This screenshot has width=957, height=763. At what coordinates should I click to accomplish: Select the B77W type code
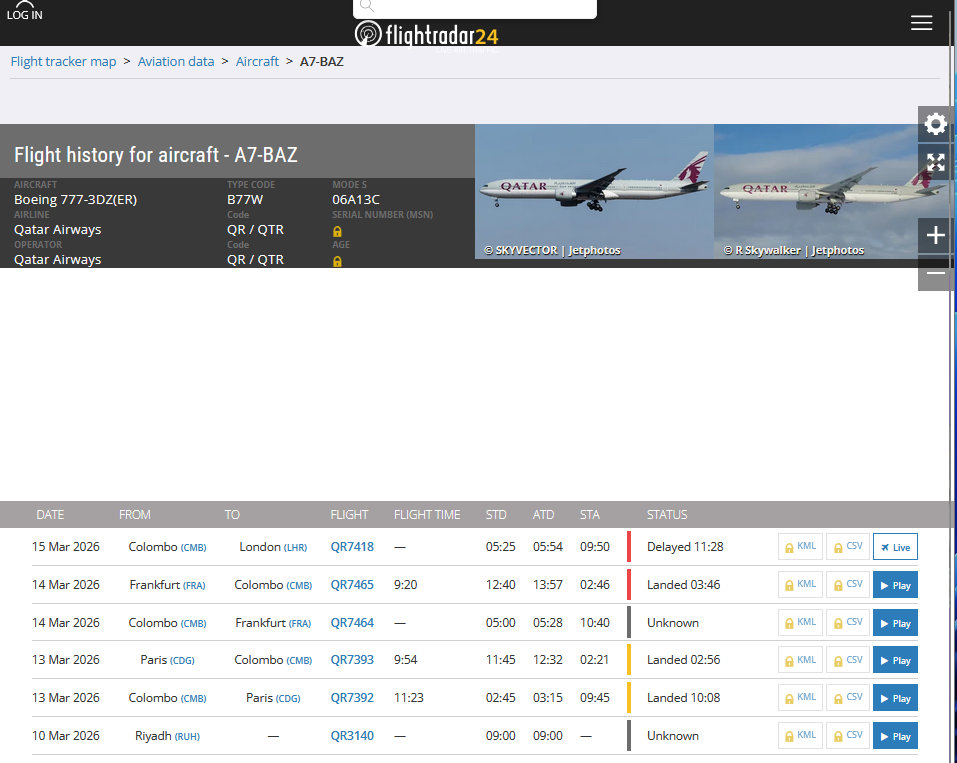(x=245, y=200)
